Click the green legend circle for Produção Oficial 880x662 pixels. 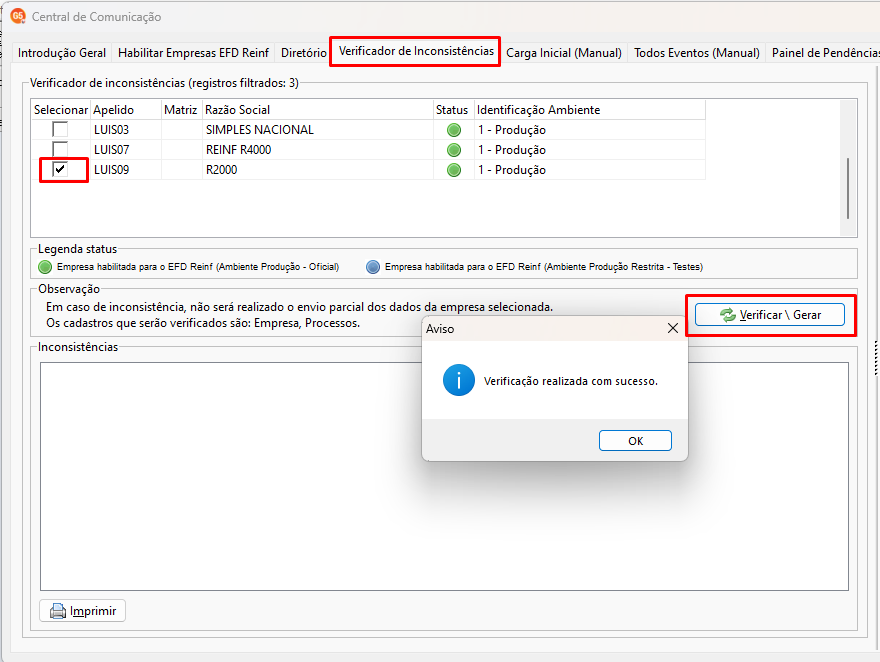tap(45, 267)
